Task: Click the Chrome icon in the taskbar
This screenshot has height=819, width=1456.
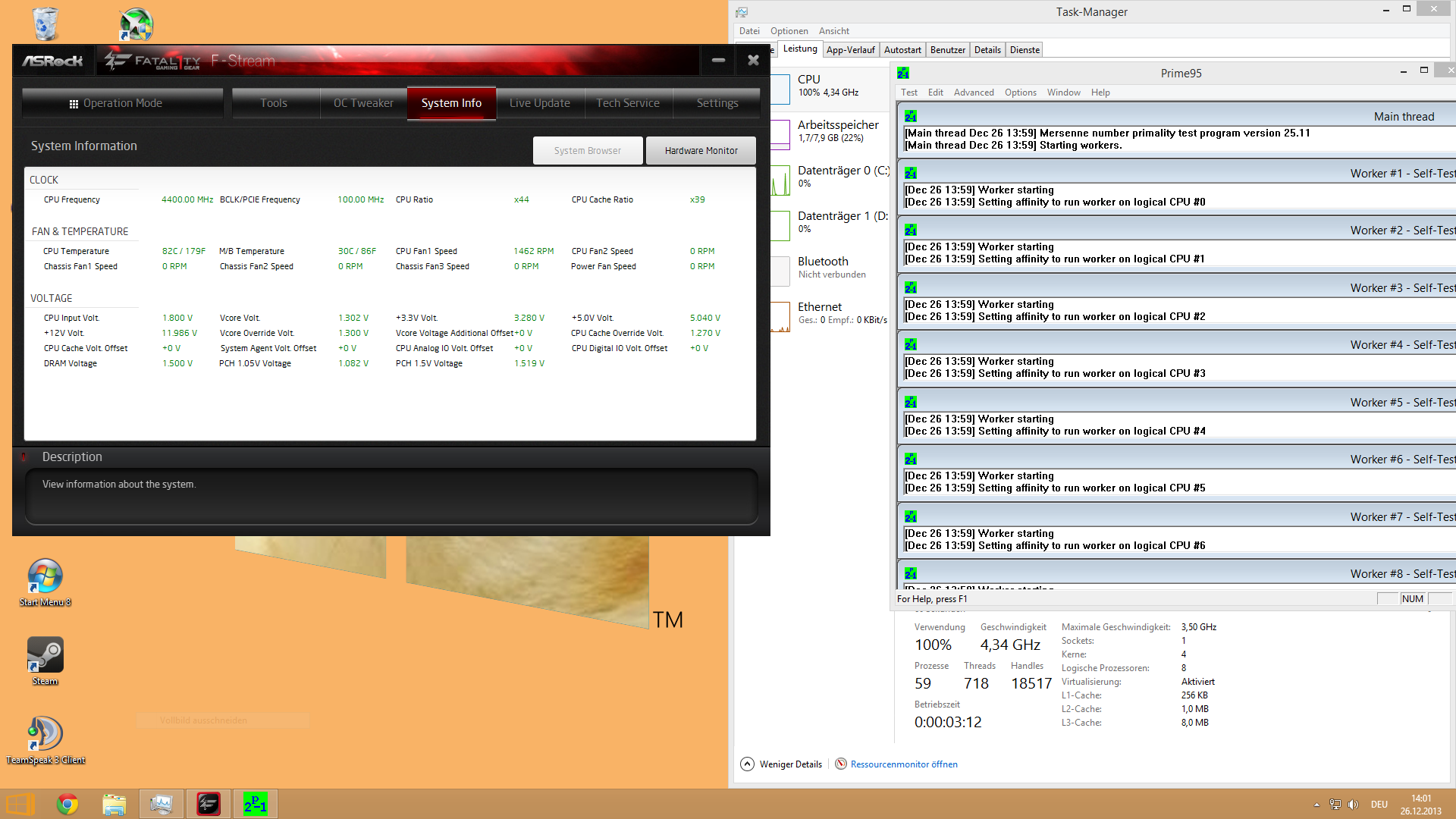Action: [x=67, y=804]
